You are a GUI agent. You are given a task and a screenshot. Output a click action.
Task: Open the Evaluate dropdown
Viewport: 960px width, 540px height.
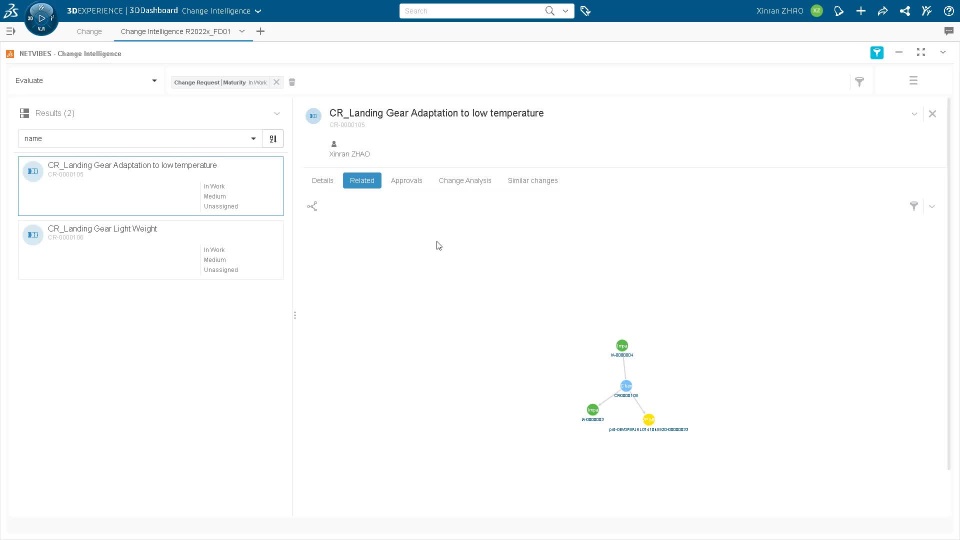point(86,80)
